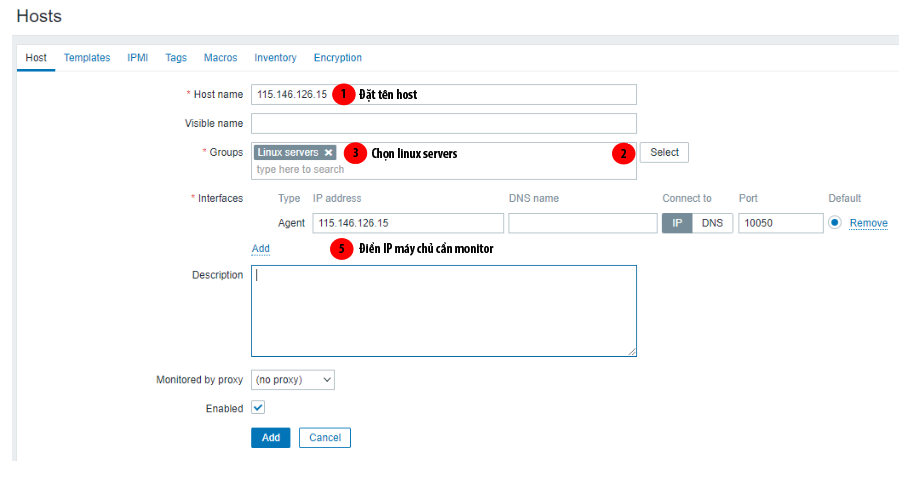Open the Monitored by proxy dropdown
915x477 pixels.
[292, 379]
